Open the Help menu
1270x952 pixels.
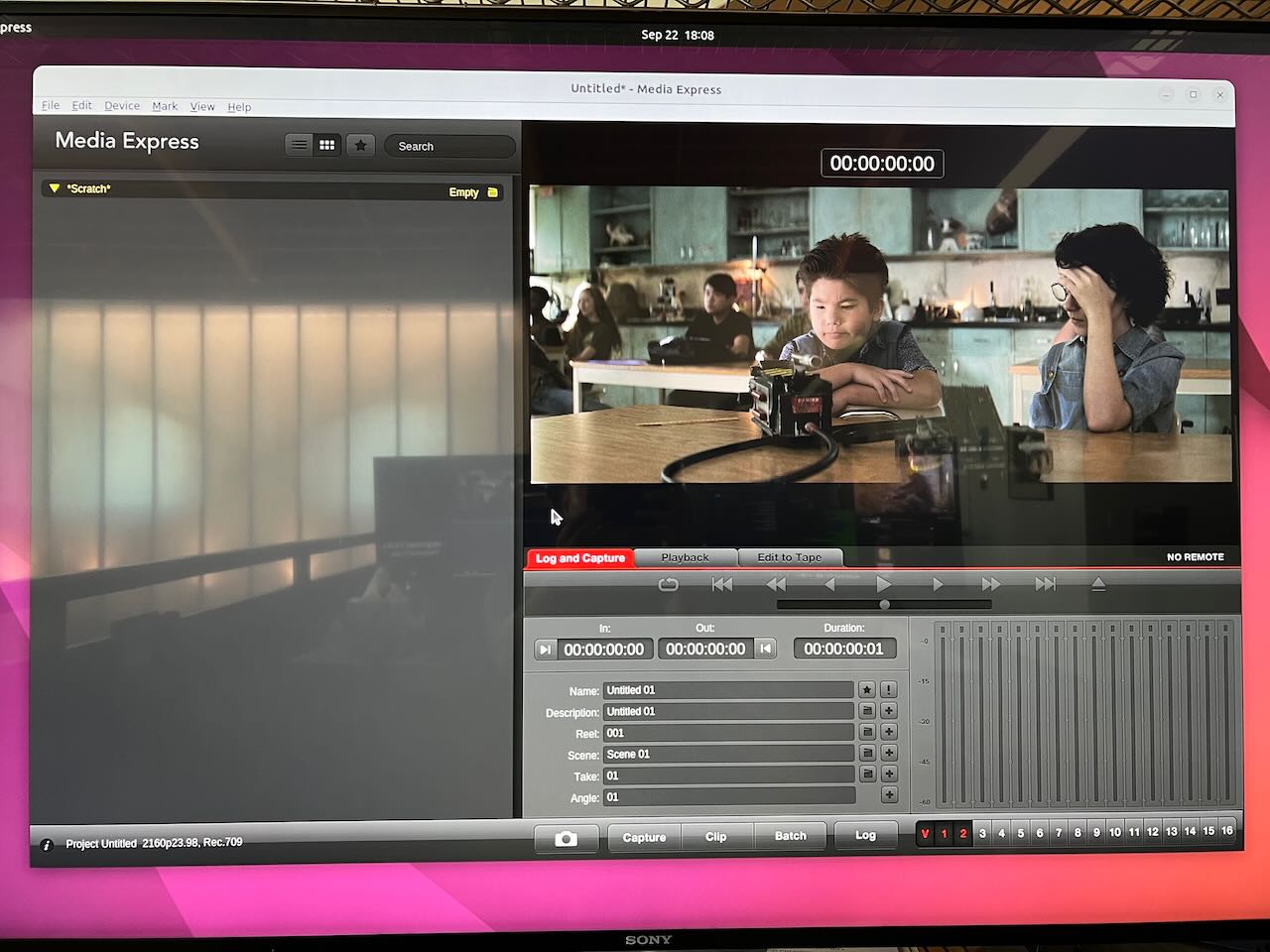coord(239,106)
